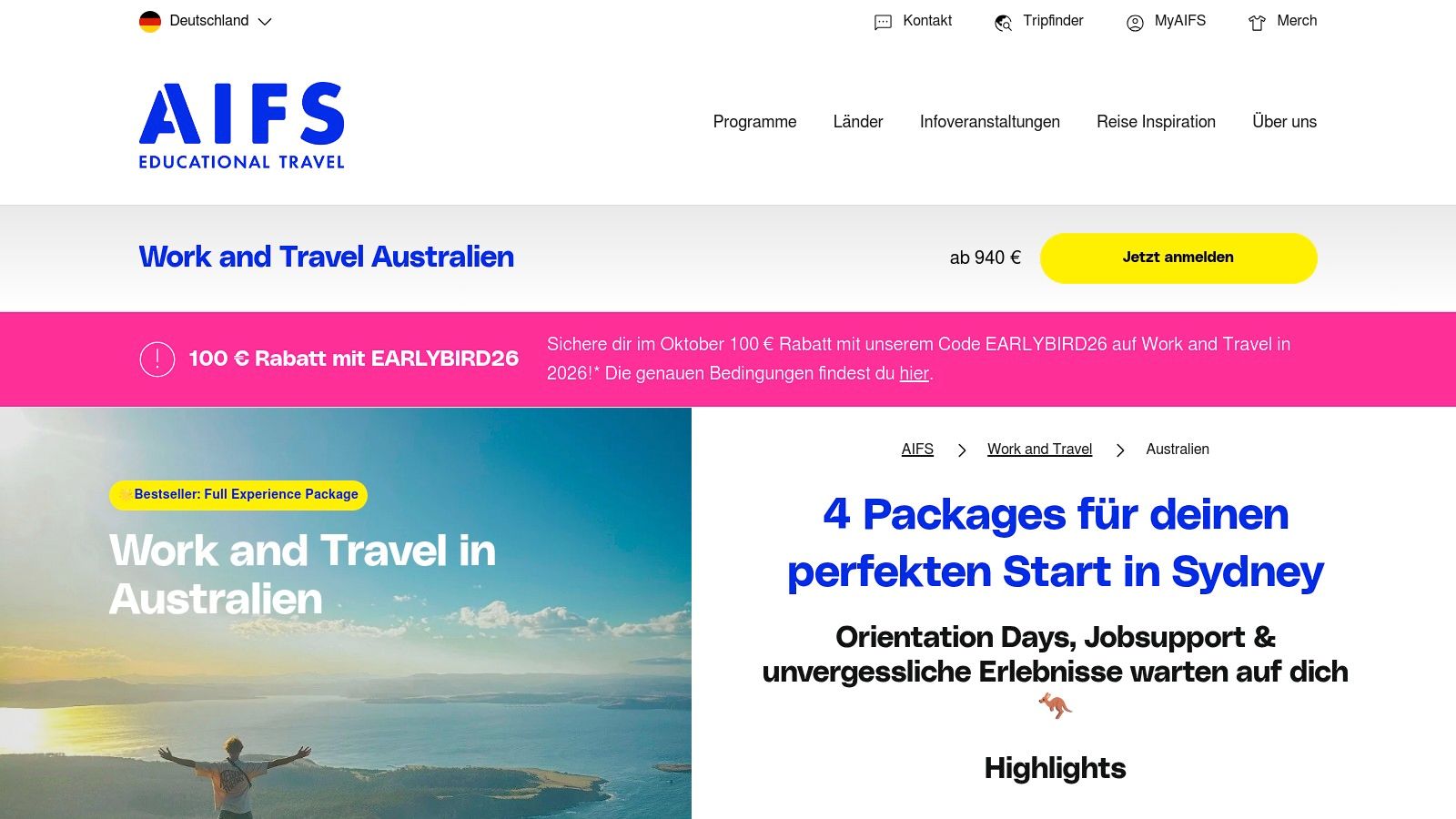The width and height of the screenshot is (1456, 819).
Task: Open the Programme menu
Action: point(754,122)
